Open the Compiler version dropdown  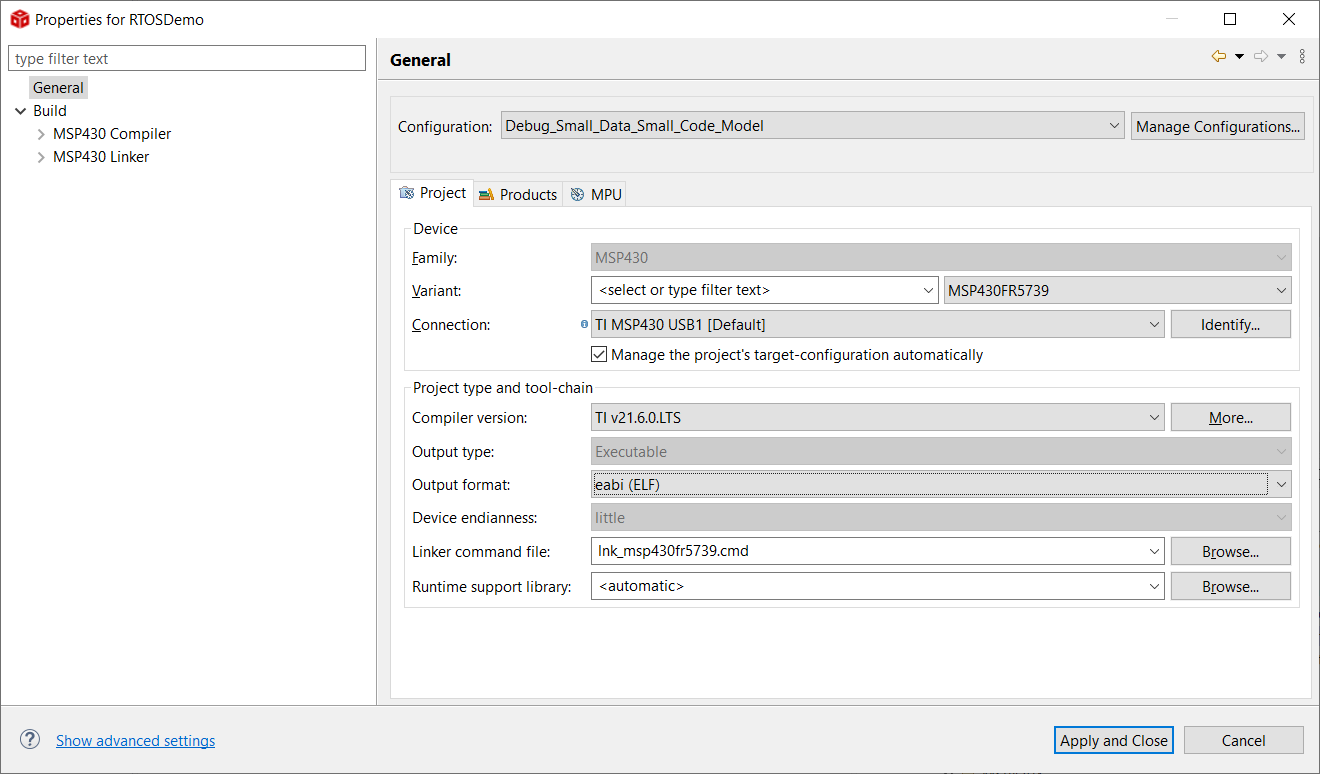point(878,418)
